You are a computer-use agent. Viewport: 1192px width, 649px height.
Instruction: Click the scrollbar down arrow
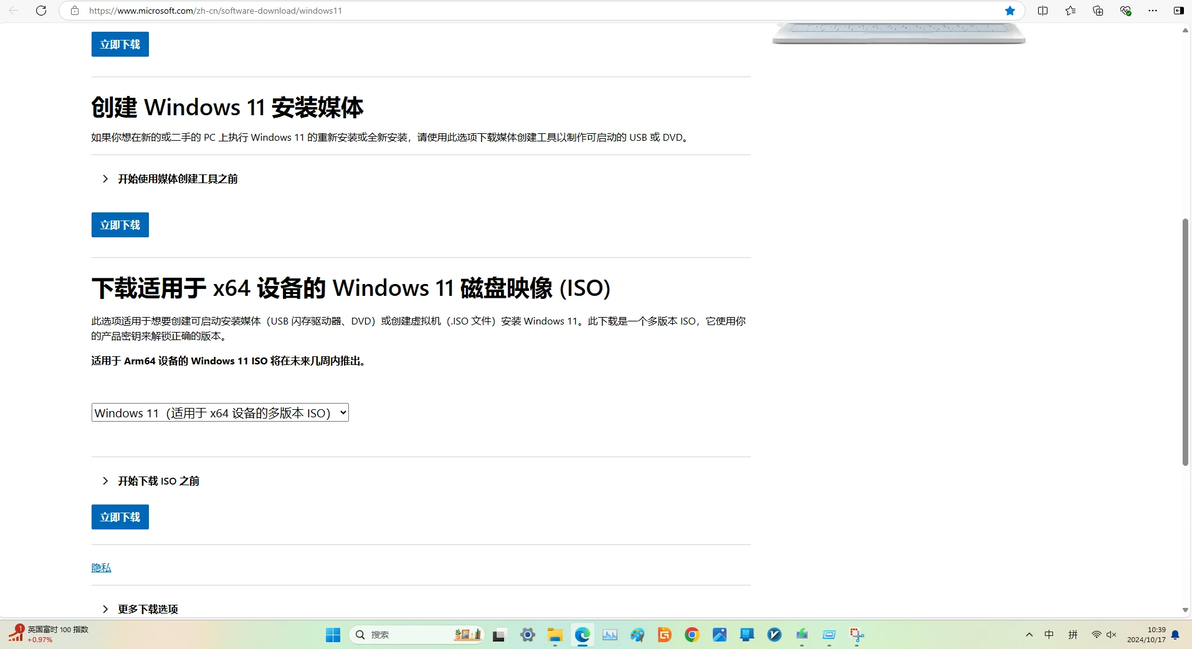1185,609
